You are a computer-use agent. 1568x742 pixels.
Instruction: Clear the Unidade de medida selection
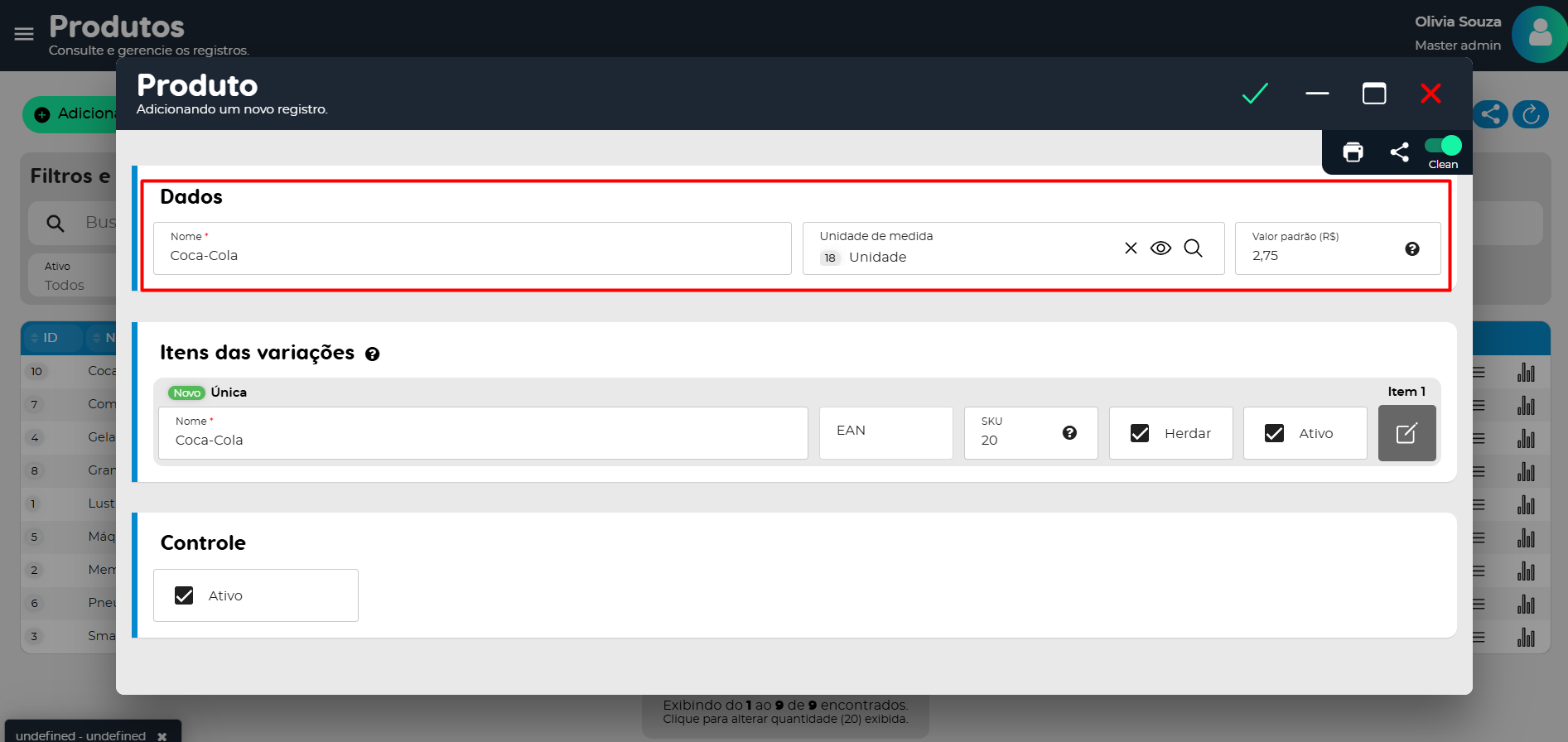[x=1131, y=248]
